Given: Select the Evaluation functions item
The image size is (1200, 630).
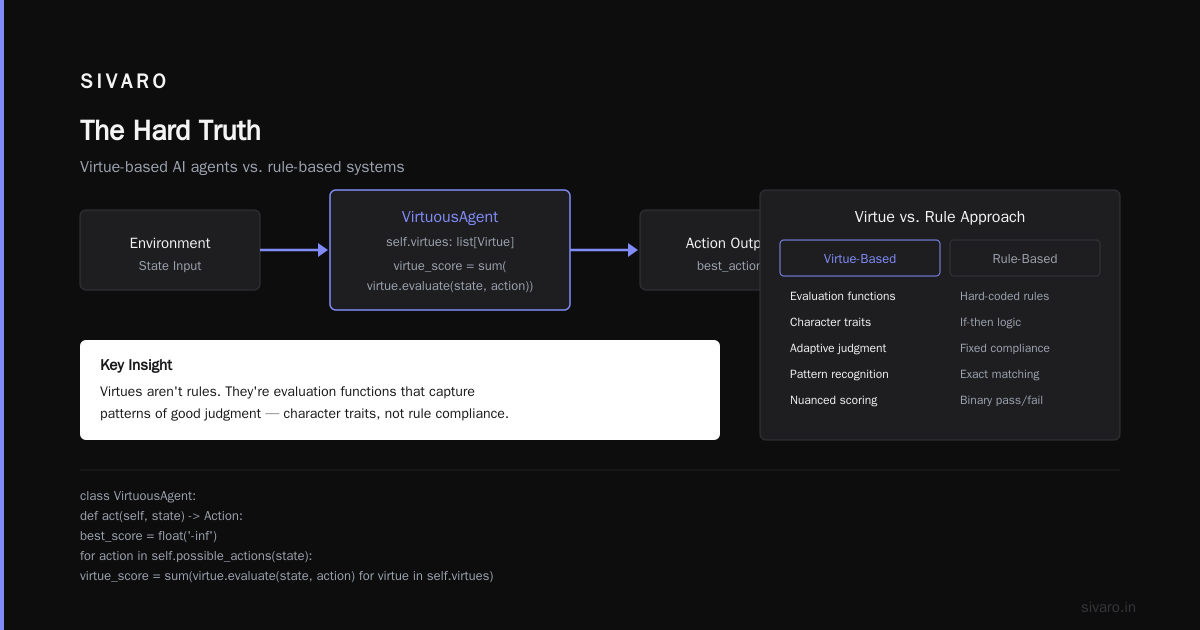Looking at the screenshot, I should click(843, 296).
